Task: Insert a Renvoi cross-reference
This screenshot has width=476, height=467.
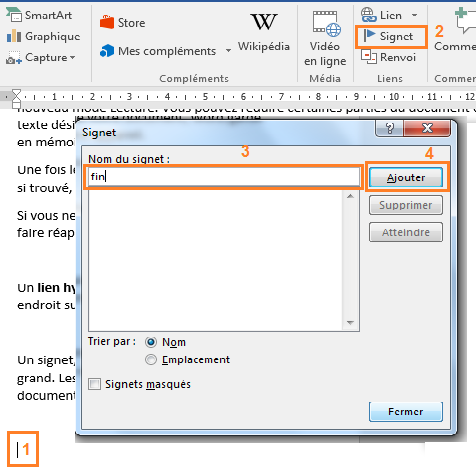Action: tap(389, 57)
